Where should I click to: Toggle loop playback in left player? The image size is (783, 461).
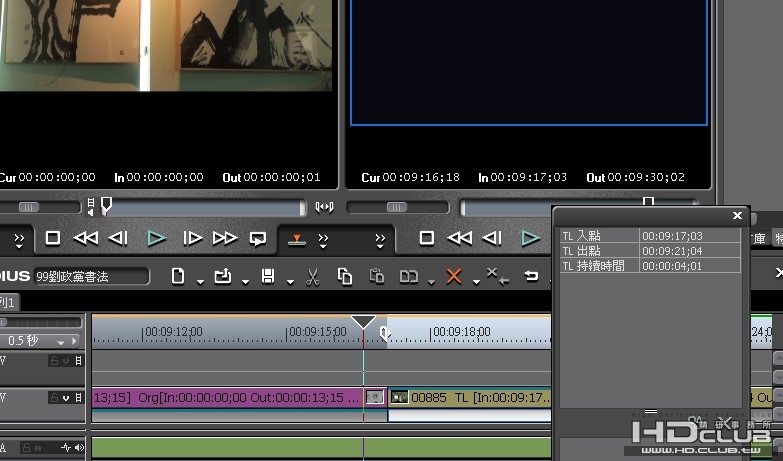(258, 239)
